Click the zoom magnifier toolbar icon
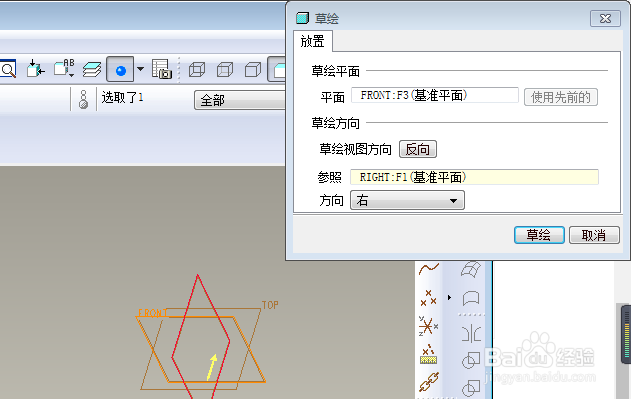 pyautogui.click(x=7, y=69)
